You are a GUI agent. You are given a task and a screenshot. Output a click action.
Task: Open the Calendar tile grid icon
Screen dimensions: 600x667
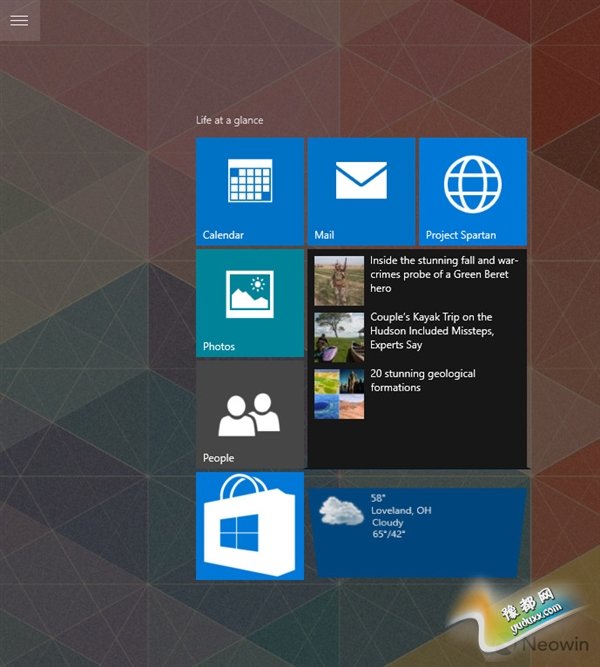[250, 182]
